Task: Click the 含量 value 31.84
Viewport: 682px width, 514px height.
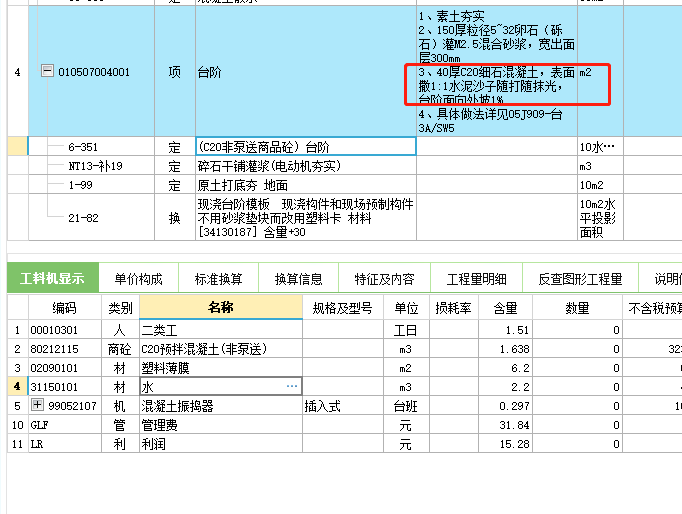Action: tap(505, 425)
